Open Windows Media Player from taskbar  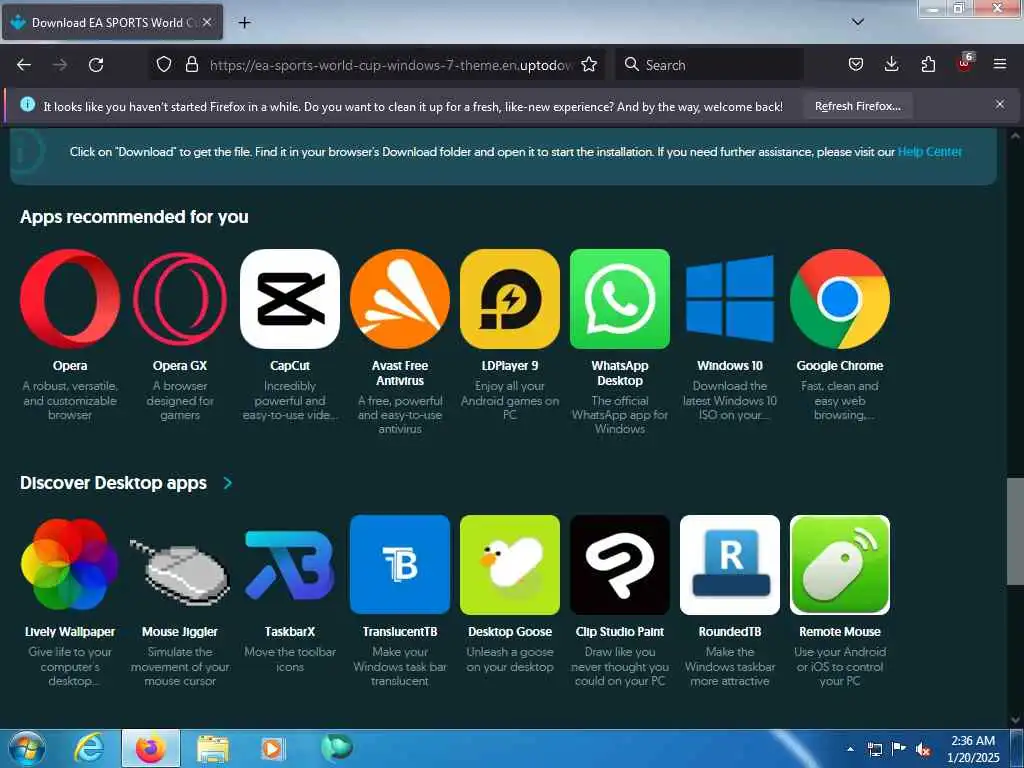[272, 749]
